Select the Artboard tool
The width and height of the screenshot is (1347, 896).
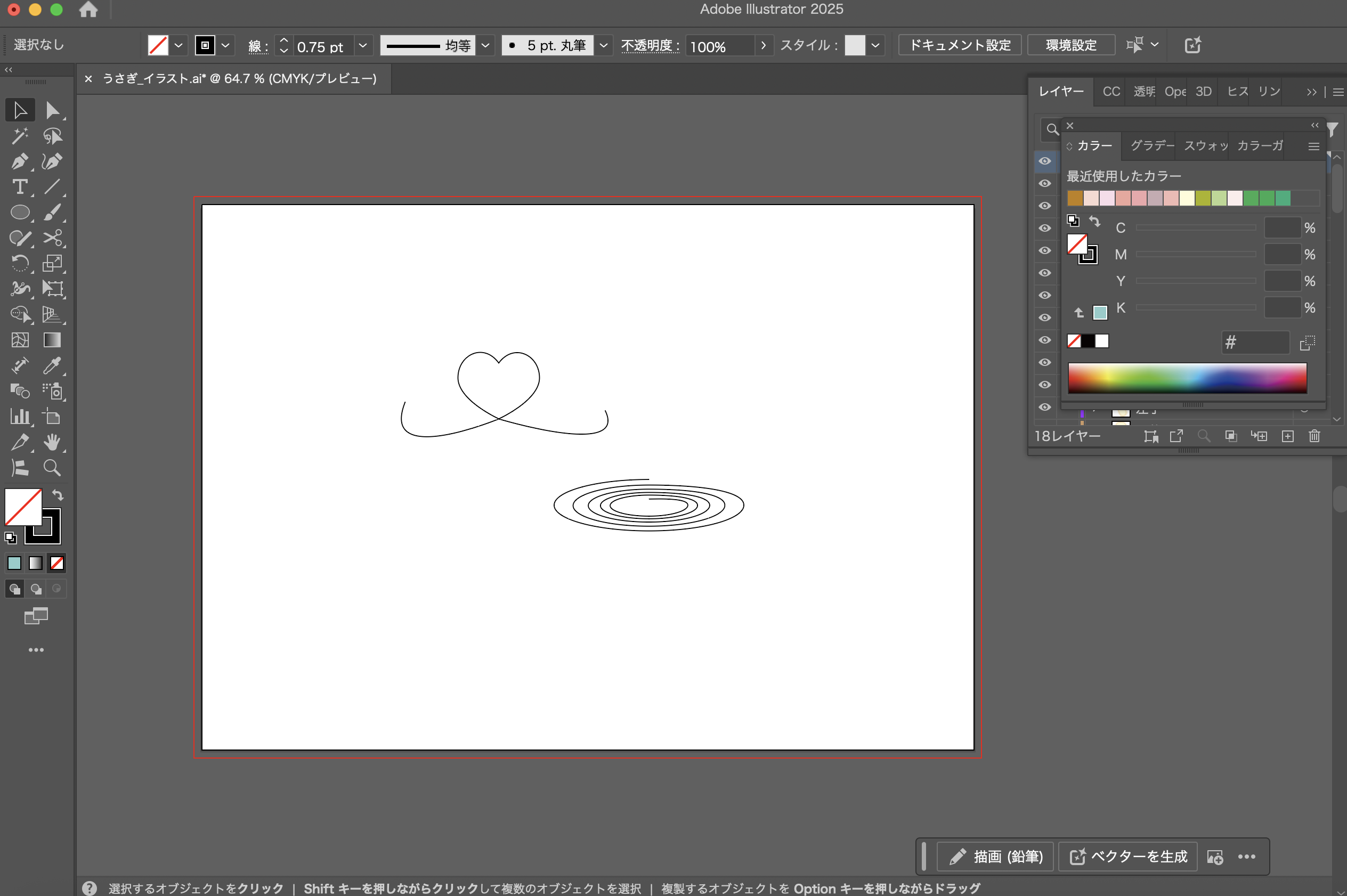coord(53,416)
